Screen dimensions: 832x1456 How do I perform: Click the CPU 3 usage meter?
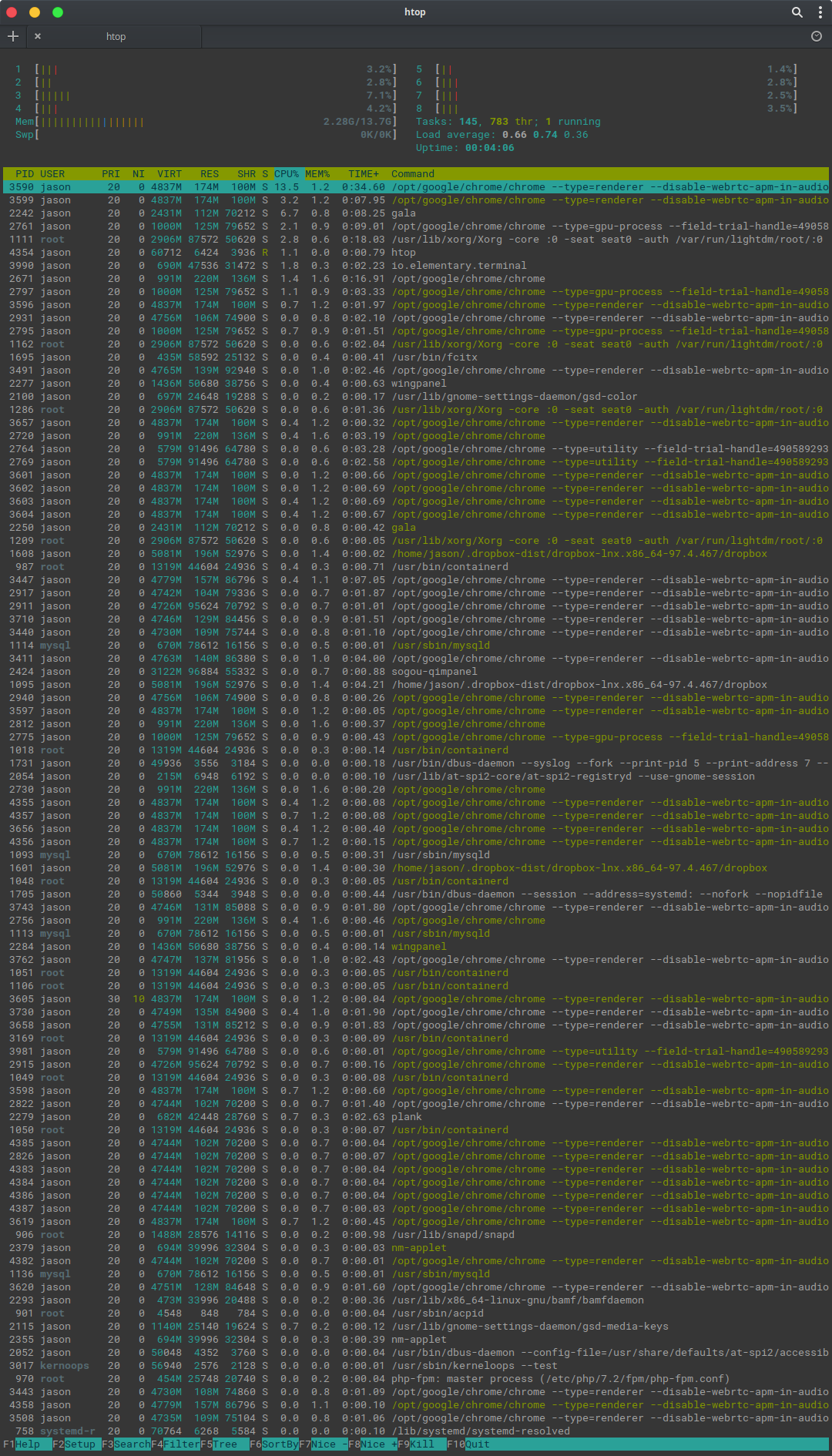(206, 96)
